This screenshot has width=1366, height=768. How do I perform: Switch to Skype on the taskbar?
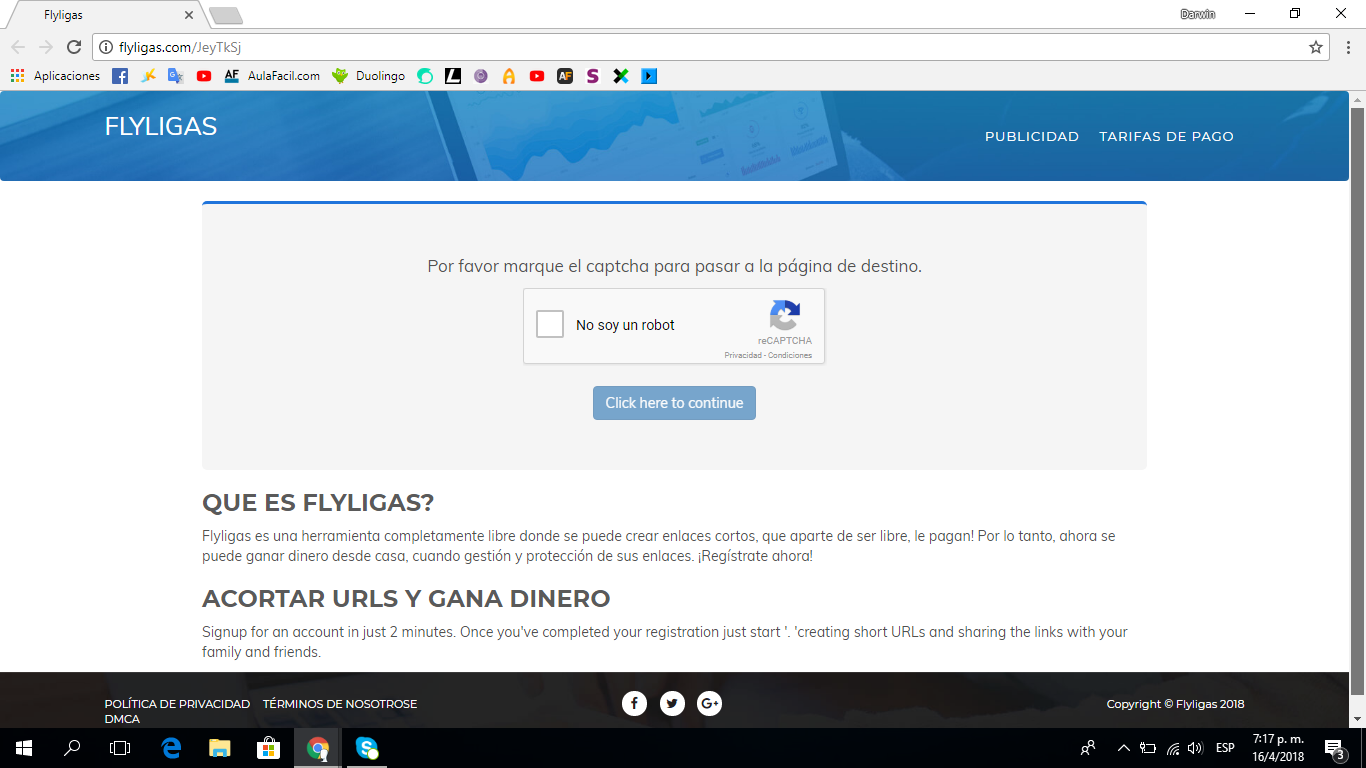click(367, 748)
